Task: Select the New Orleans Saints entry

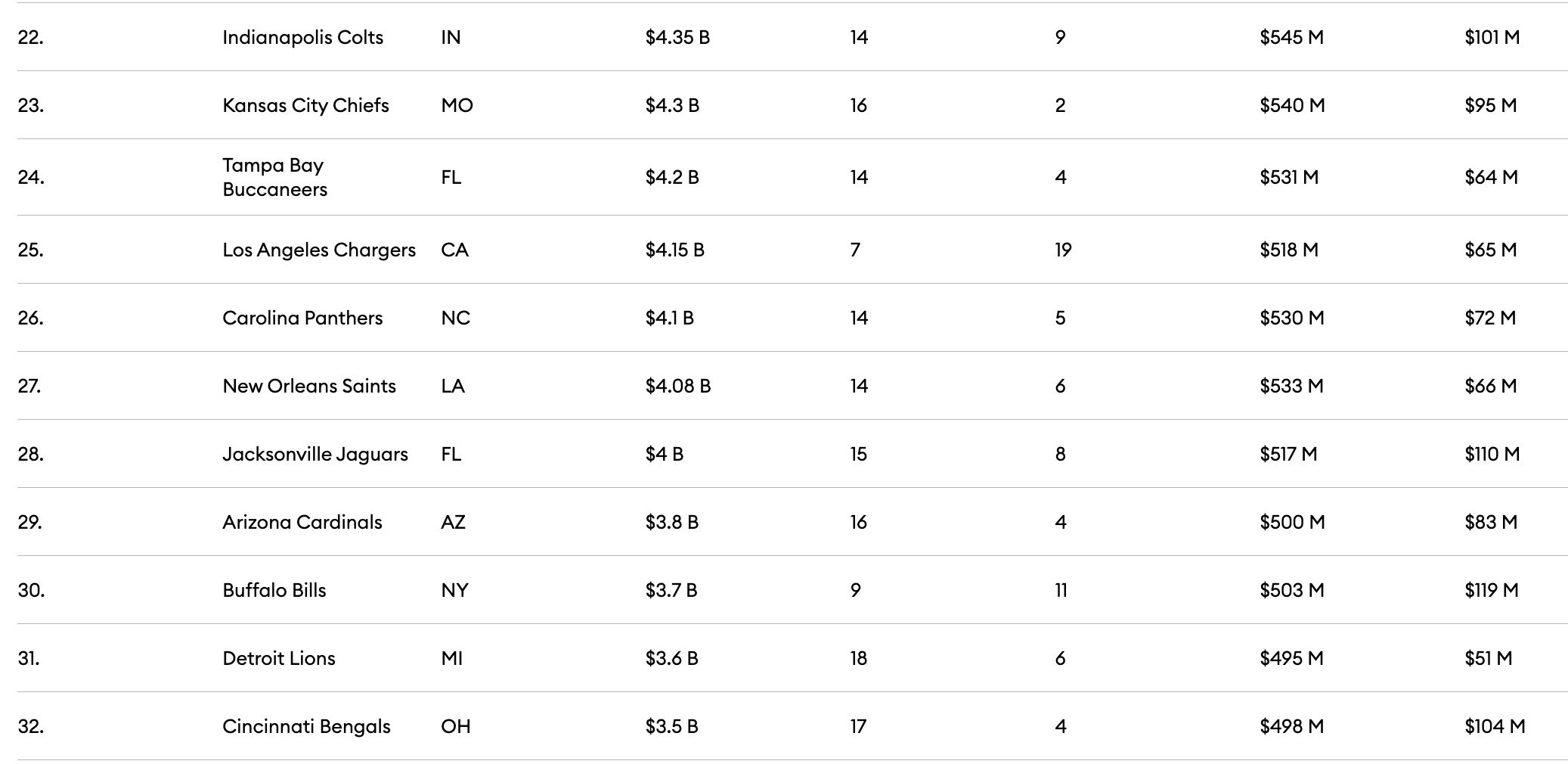Action: (308, 386)
